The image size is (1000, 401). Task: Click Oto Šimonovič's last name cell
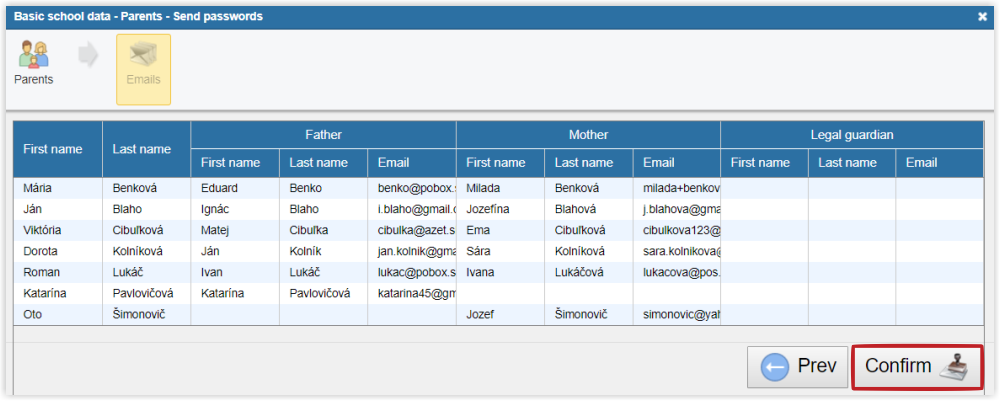tap(145, 314)
